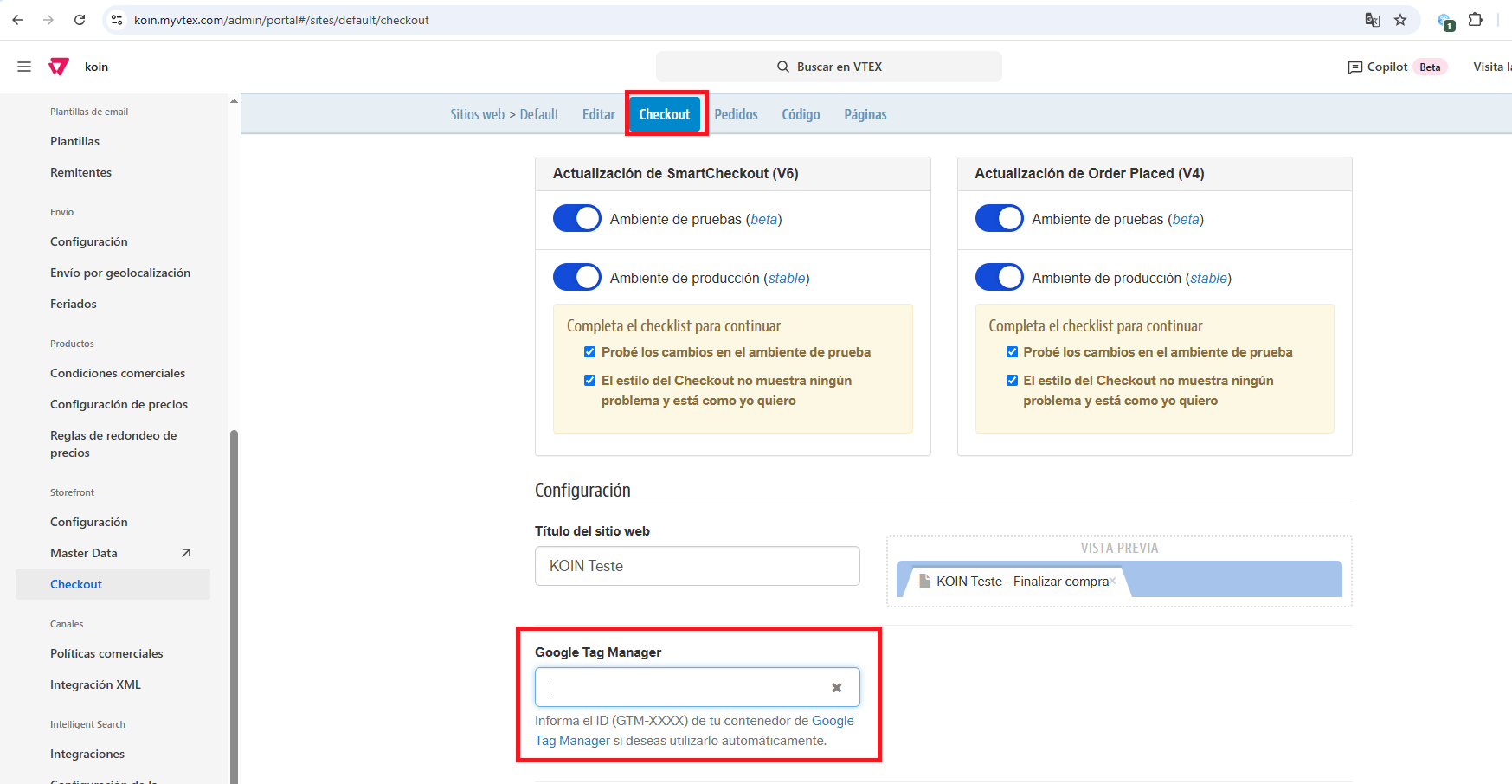Click the Copilot chat icon

click(x=1355, y=67)
